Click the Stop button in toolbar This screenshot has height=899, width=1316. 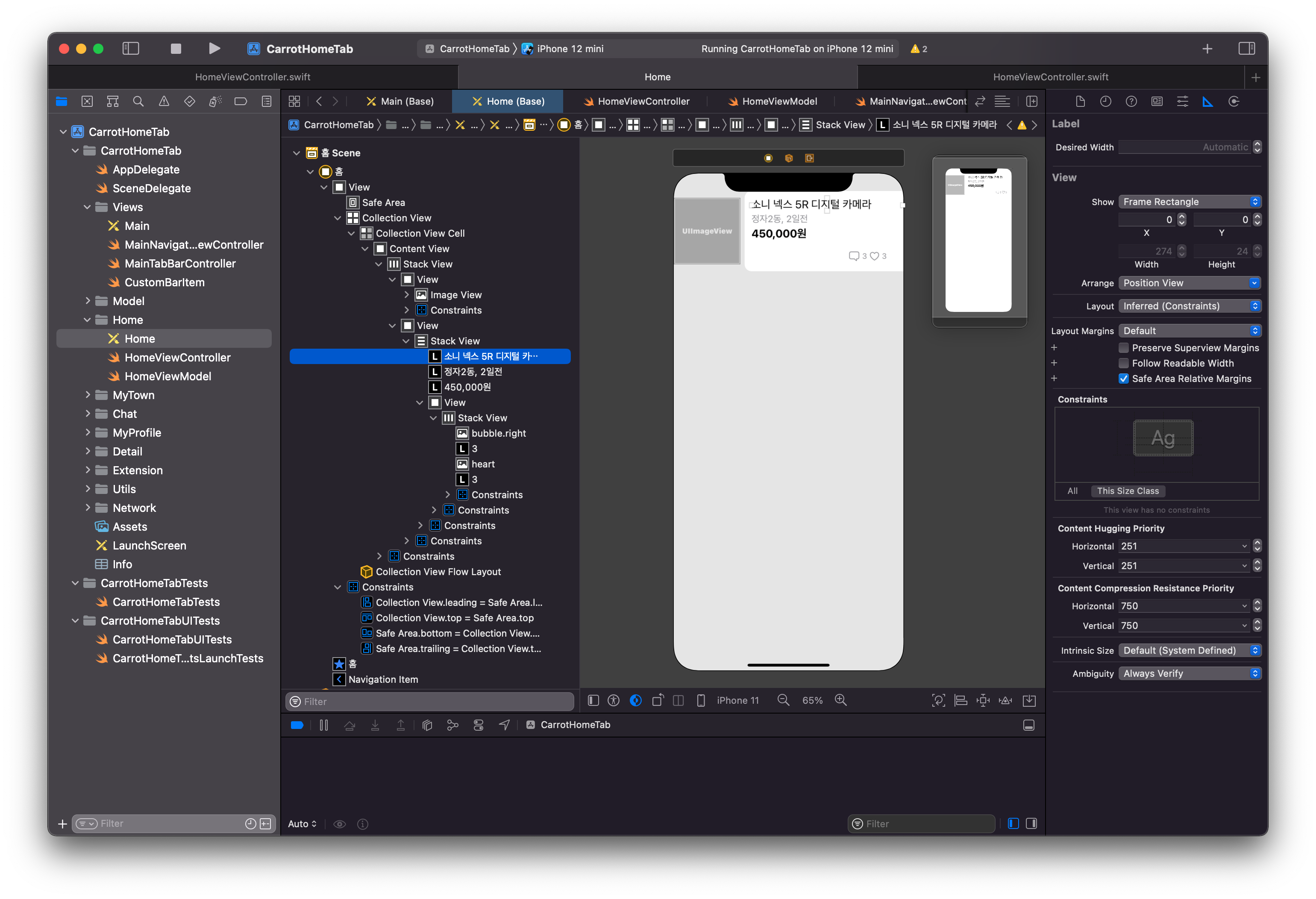coord(176,49)
